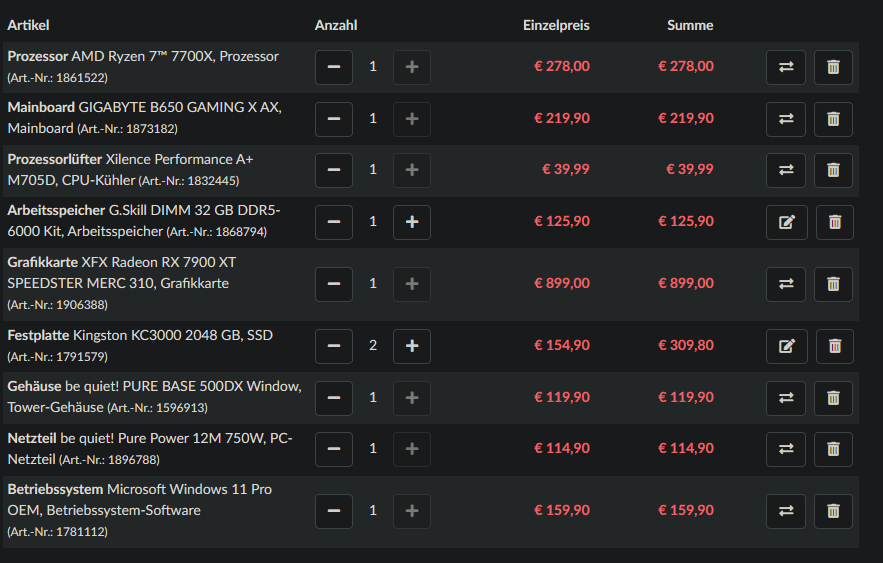Remove the XFX Radeon RX 7900 XT
The height and width of the screenshot is (563, 883).
coord(833,284)
